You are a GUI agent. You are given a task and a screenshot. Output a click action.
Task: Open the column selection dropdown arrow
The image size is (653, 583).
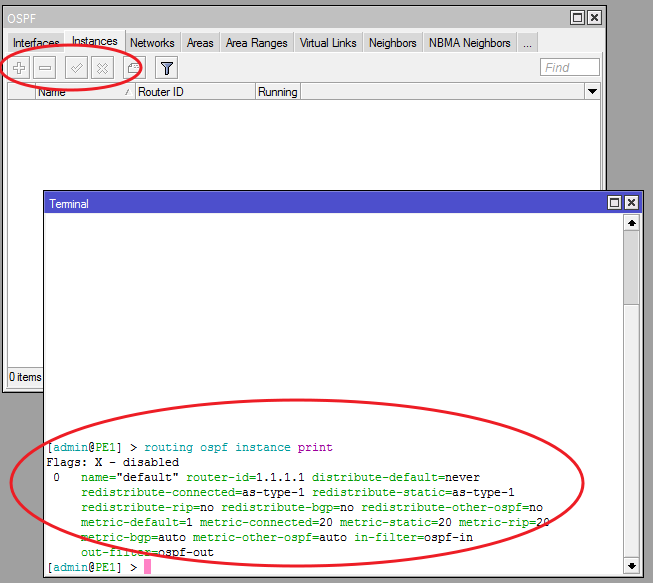592,91
